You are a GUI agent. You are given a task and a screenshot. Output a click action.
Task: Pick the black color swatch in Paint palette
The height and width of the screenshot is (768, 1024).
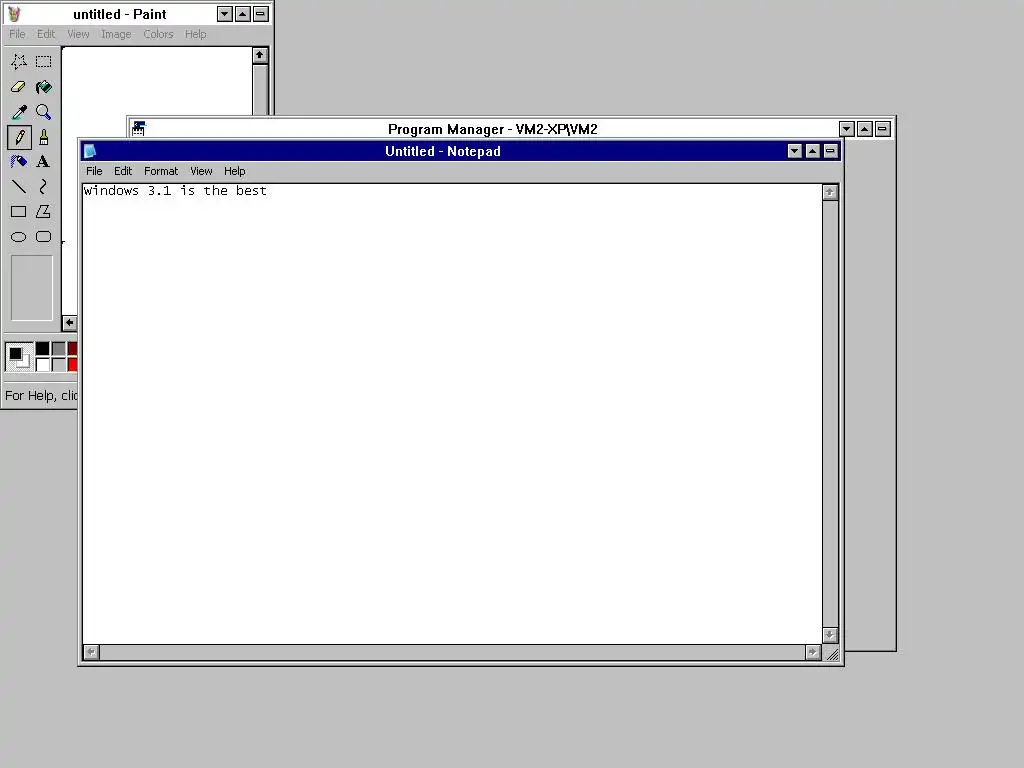point(42,349)
